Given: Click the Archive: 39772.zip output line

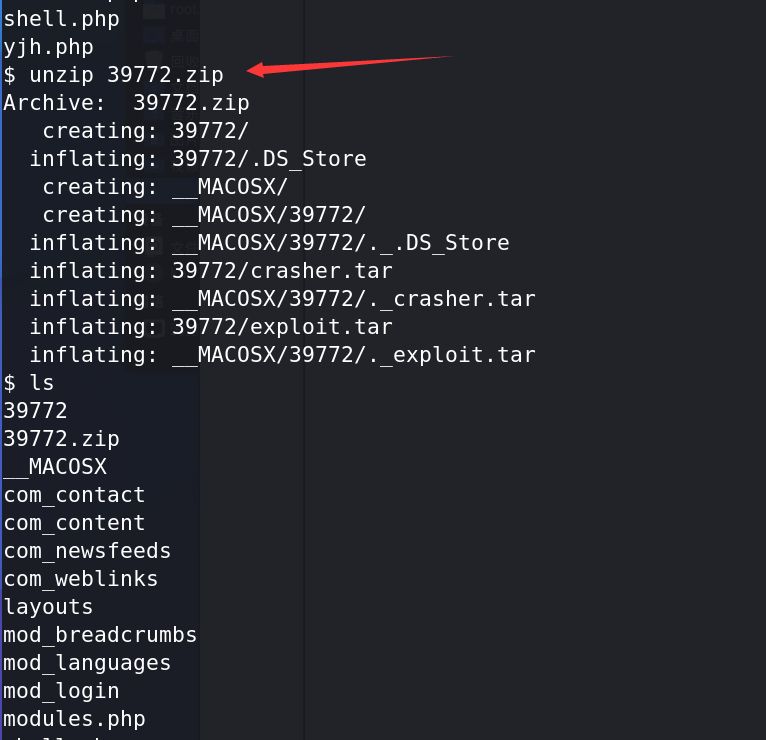Looking at the screenshot, I should (x=127, y=103).
